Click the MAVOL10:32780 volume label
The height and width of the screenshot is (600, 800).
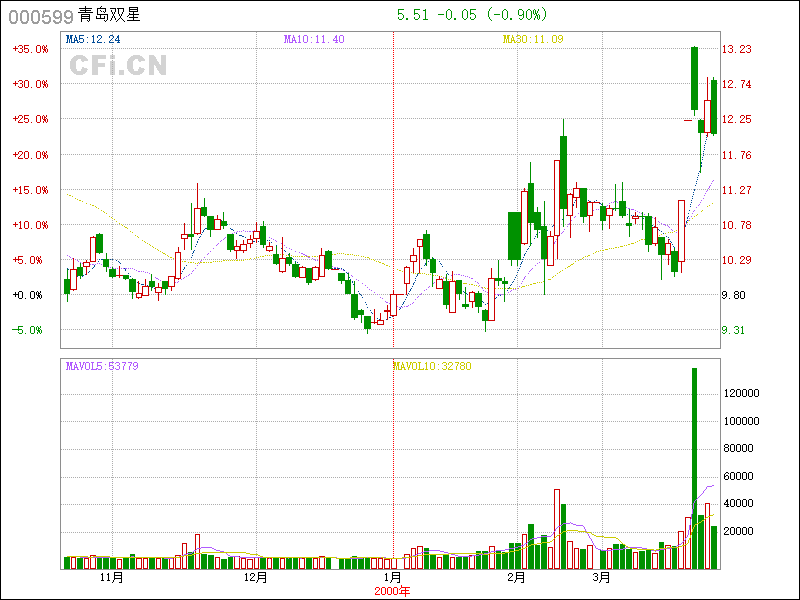432,366
